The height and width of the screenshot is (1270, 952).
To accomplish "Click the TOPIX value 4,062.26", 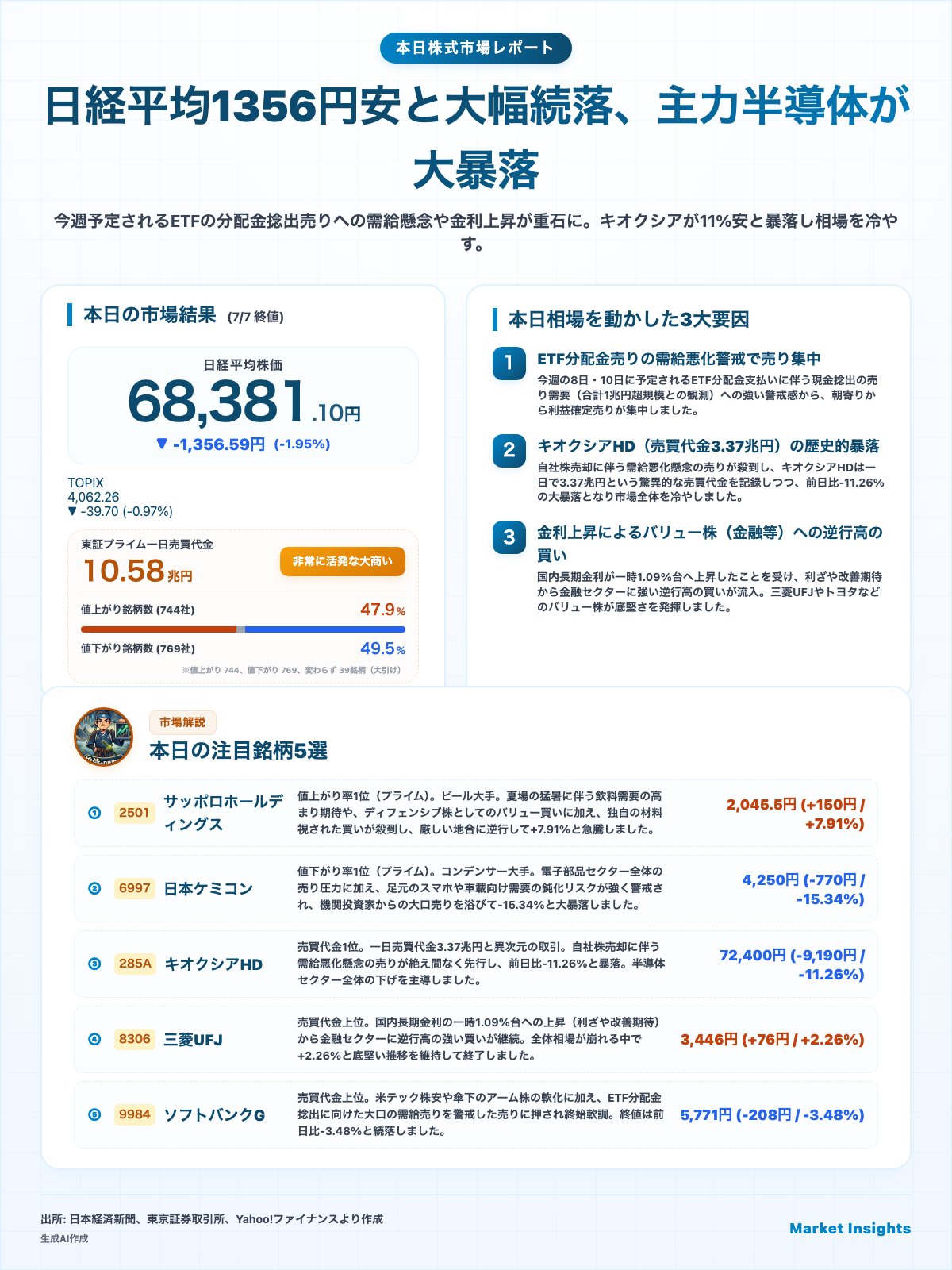I will click(94, 497).
